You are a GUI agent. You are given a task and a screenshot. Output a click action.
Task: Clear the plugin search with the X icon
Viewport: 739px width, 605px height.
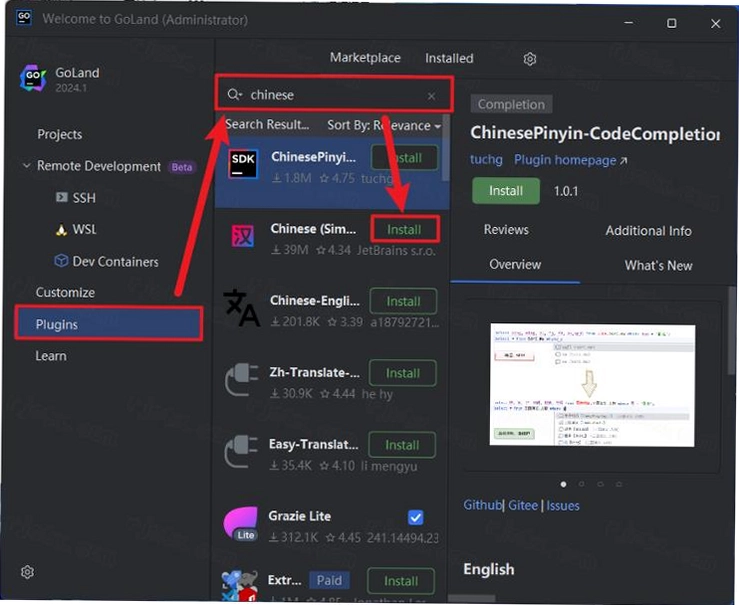coord(431,96)
